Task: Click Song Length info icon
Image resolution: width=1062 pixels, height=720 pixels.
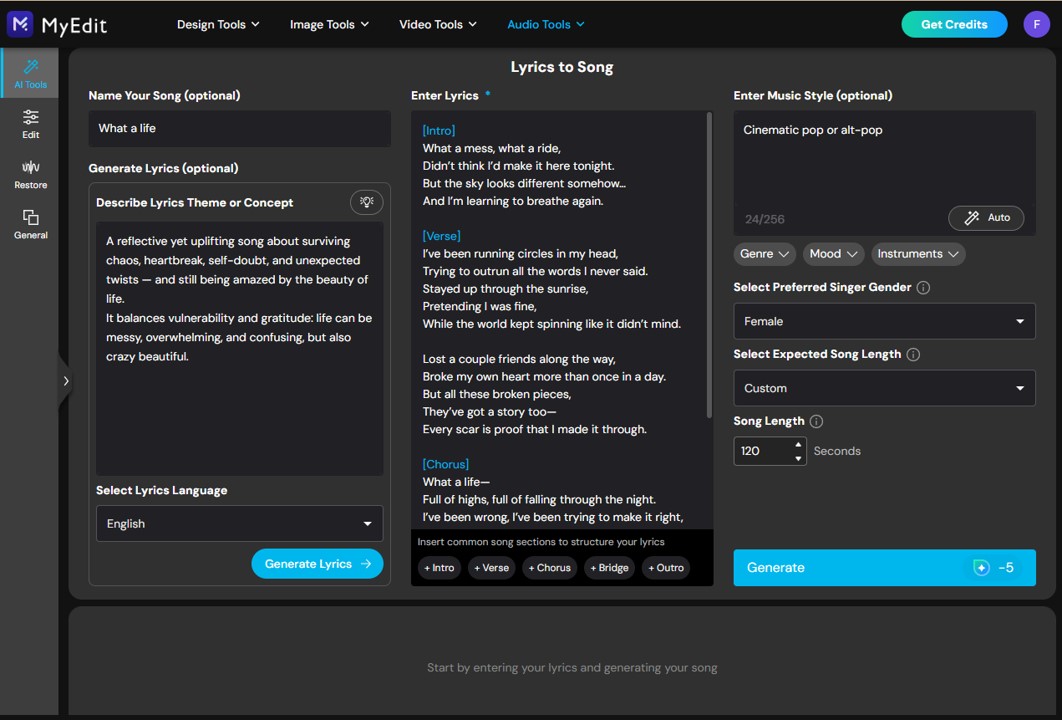Action: pyautogui.click(x=816, y=421)
